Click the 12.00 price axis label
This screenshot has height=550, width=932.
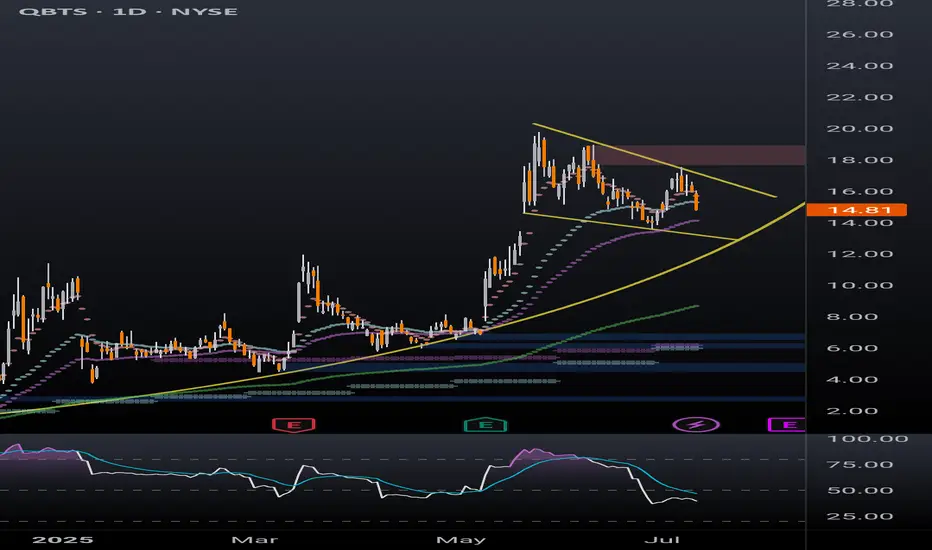point(859,254)
